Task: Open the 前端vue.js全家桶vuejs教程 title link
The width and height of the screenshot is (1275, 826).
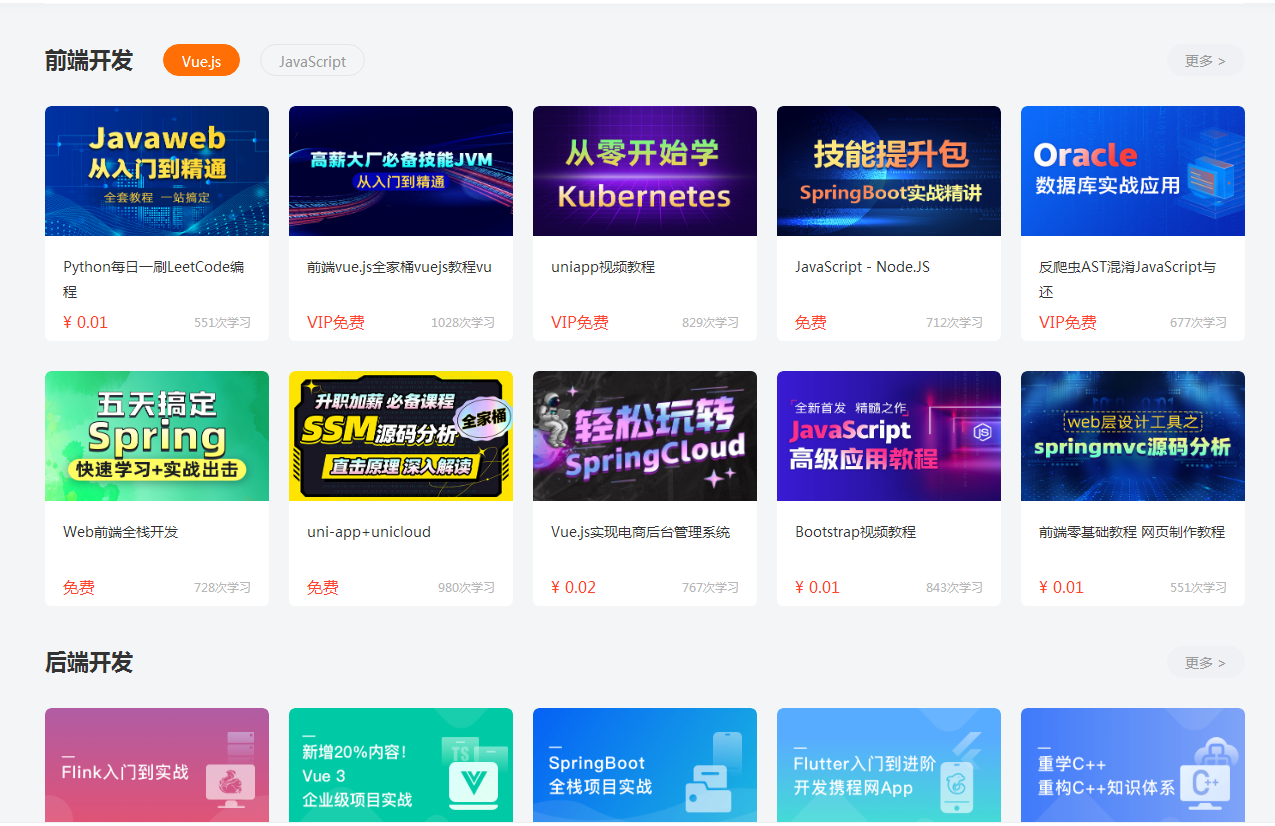Action: tap(399, 267)
